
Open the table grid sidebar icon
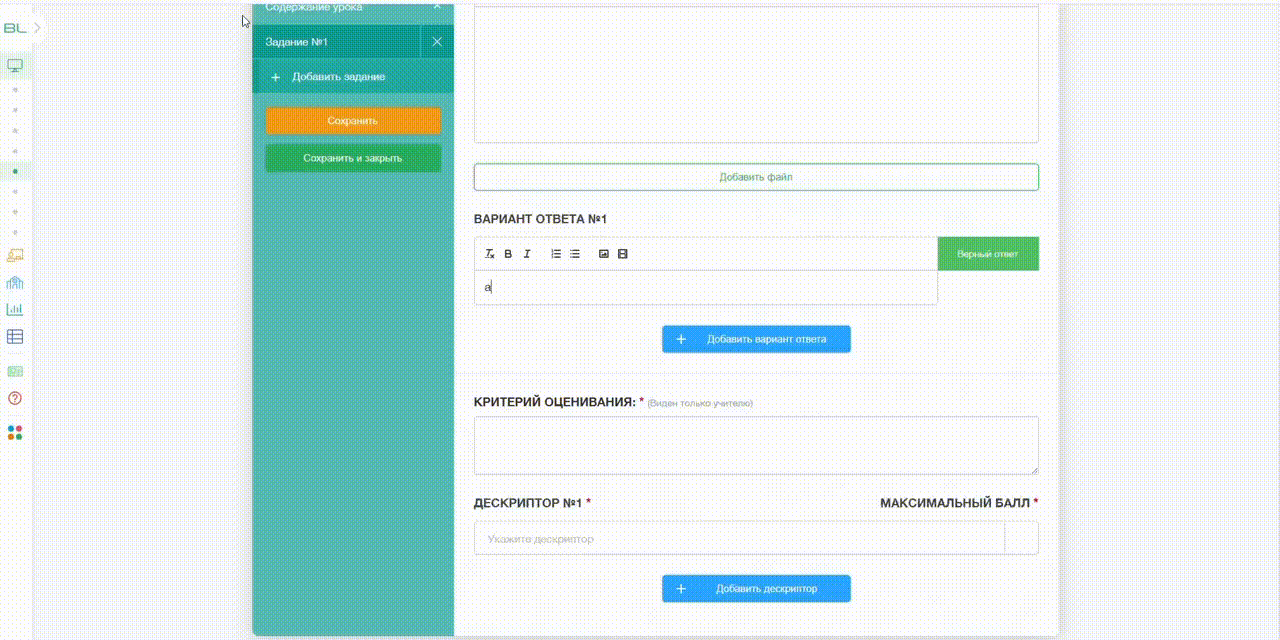pyautogui.click(x=15, y=337)
